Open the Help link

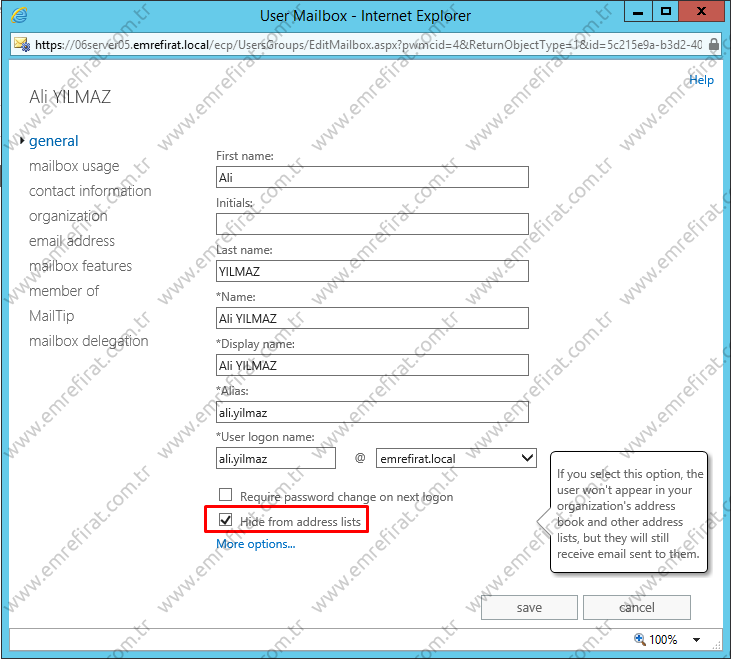click(701, 80)
